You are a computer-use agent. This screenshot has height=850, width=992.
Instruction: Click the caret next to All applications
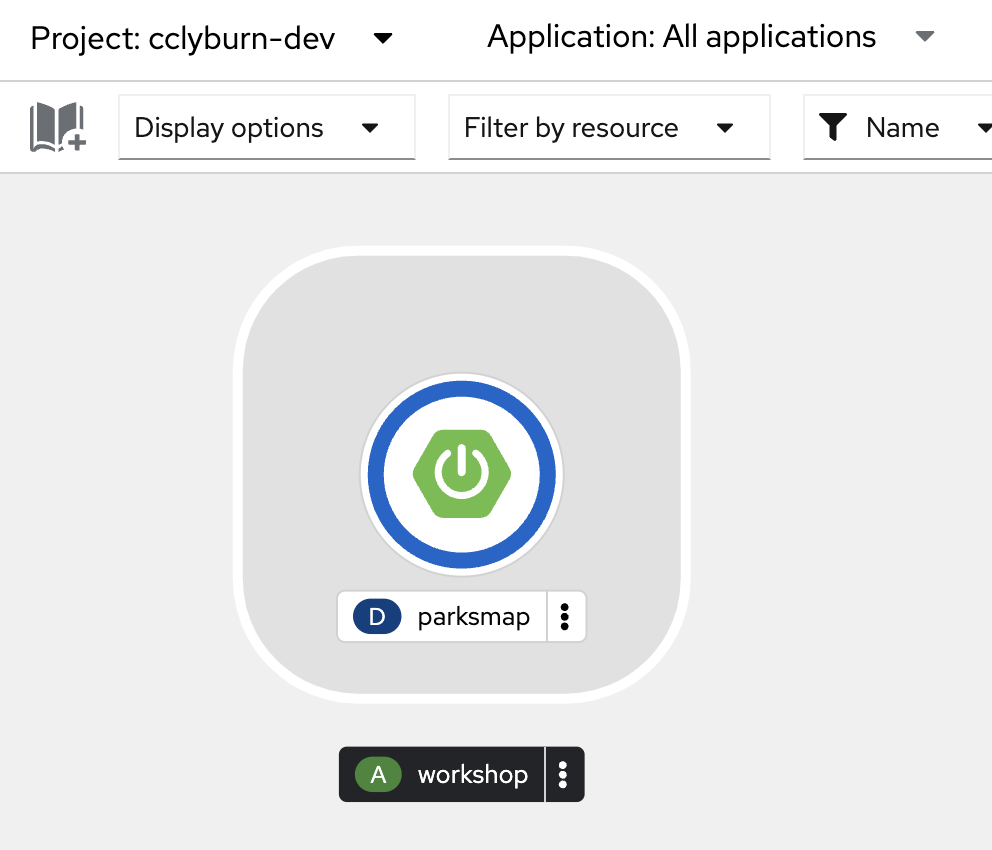[x=925, y=38]
